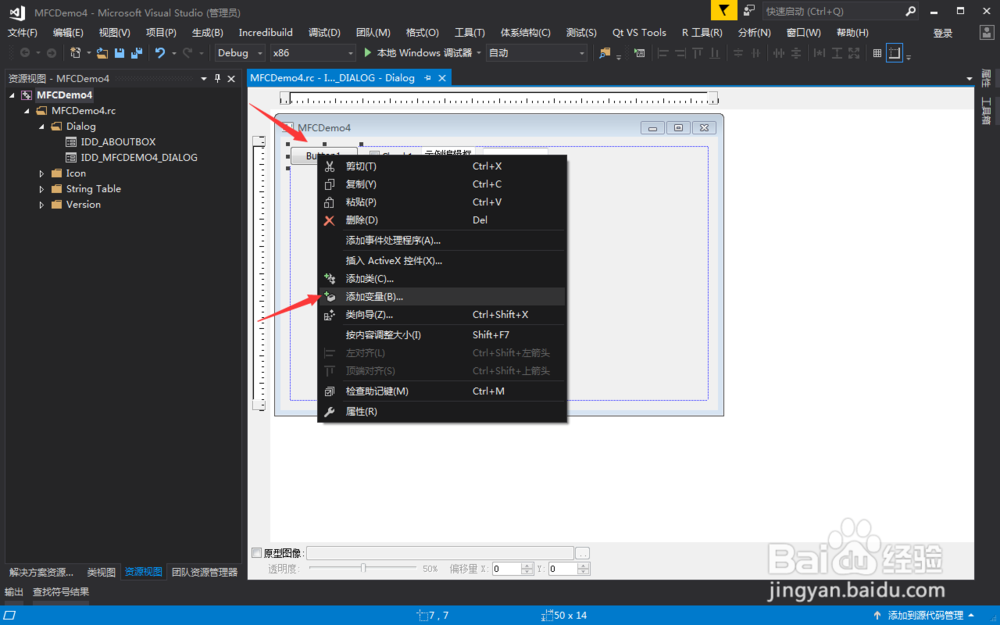Click the Align Tops toolbar icon

(x=698, y=53)
